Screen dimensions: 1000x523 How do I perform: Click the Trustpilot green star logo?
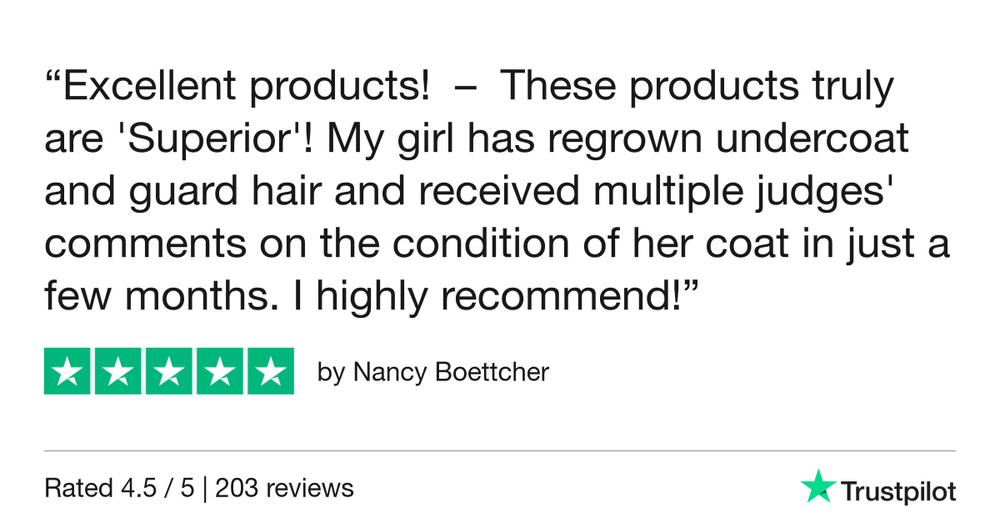816,488
